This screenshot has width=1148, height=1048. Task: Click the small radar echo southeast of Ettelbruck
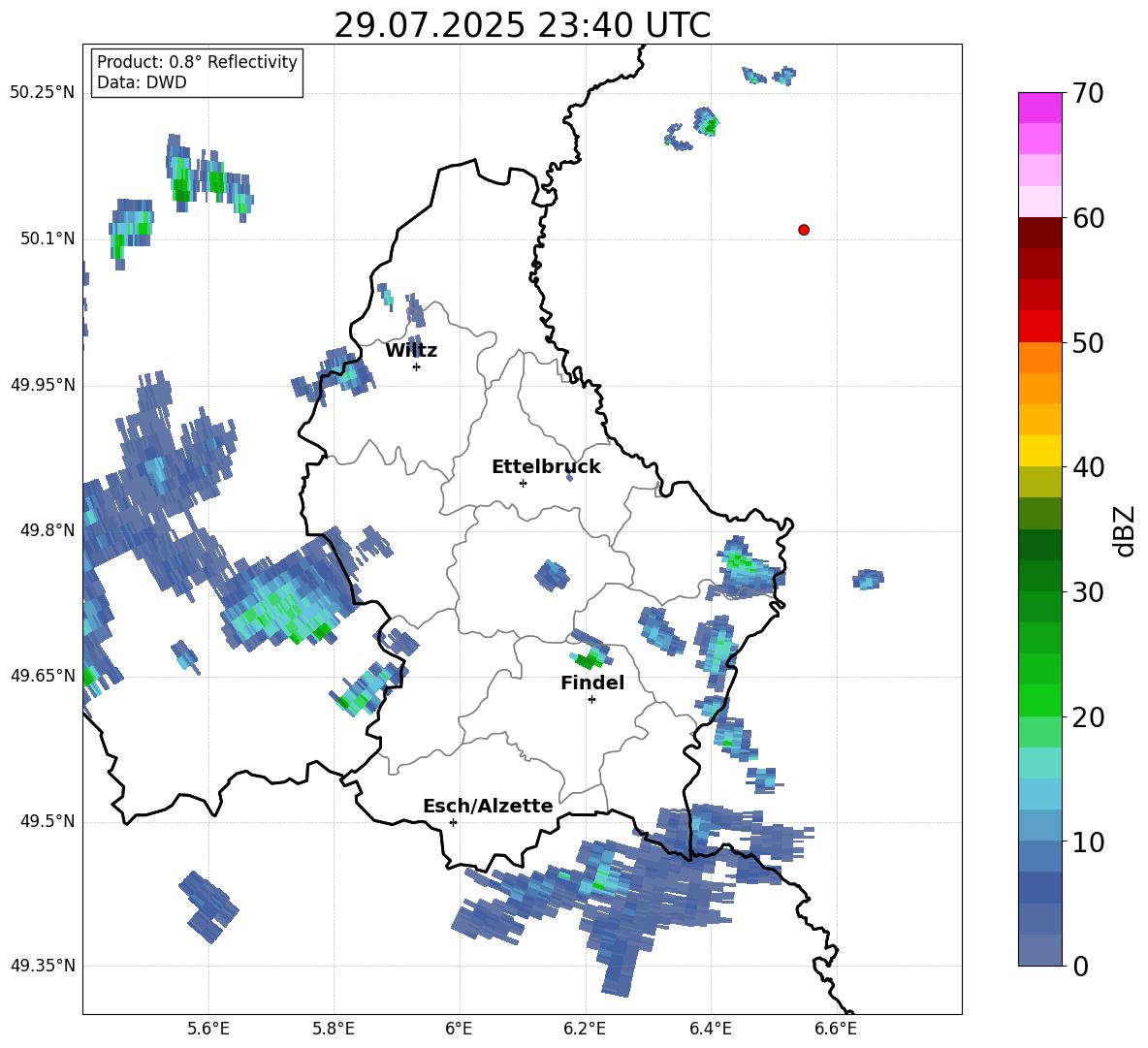click(x=569, y=477)
